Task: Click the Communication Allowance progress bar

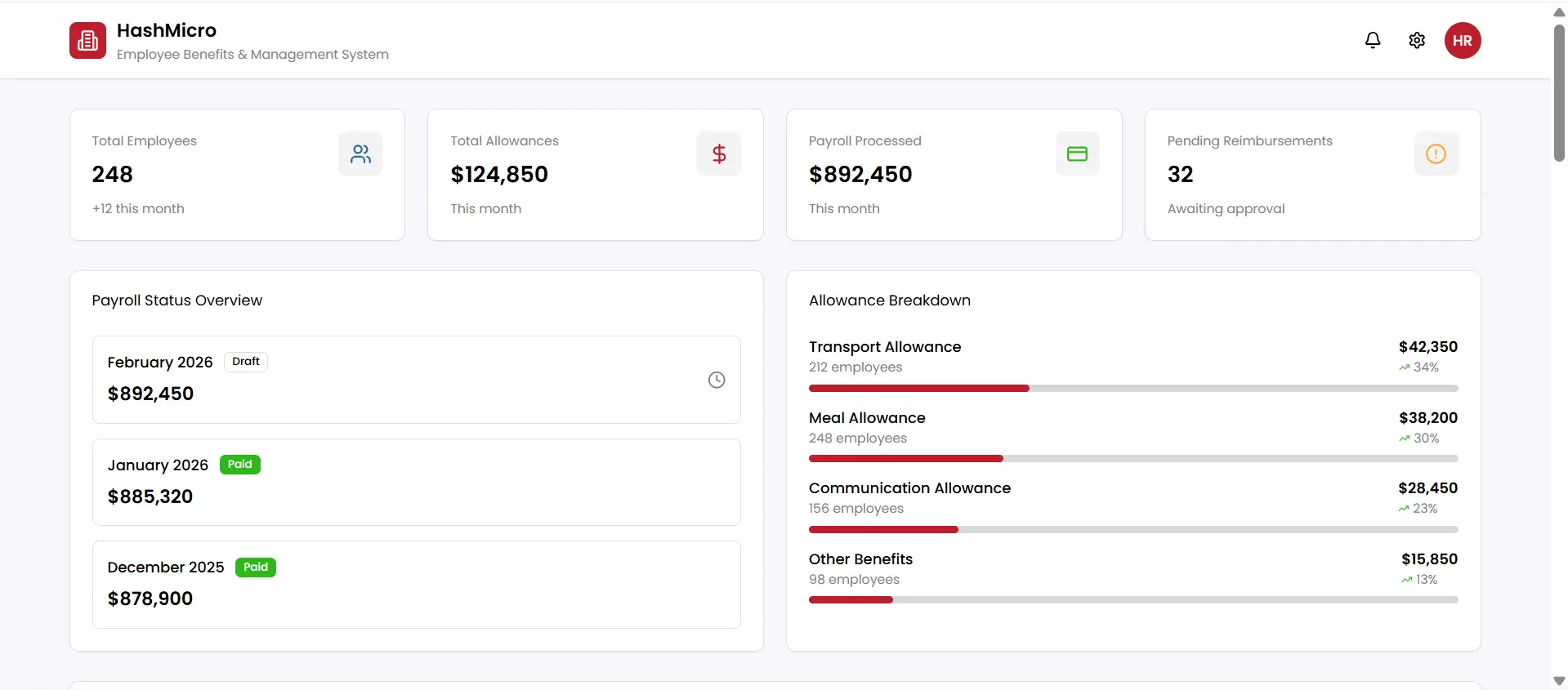Action: click(1132, 530)
